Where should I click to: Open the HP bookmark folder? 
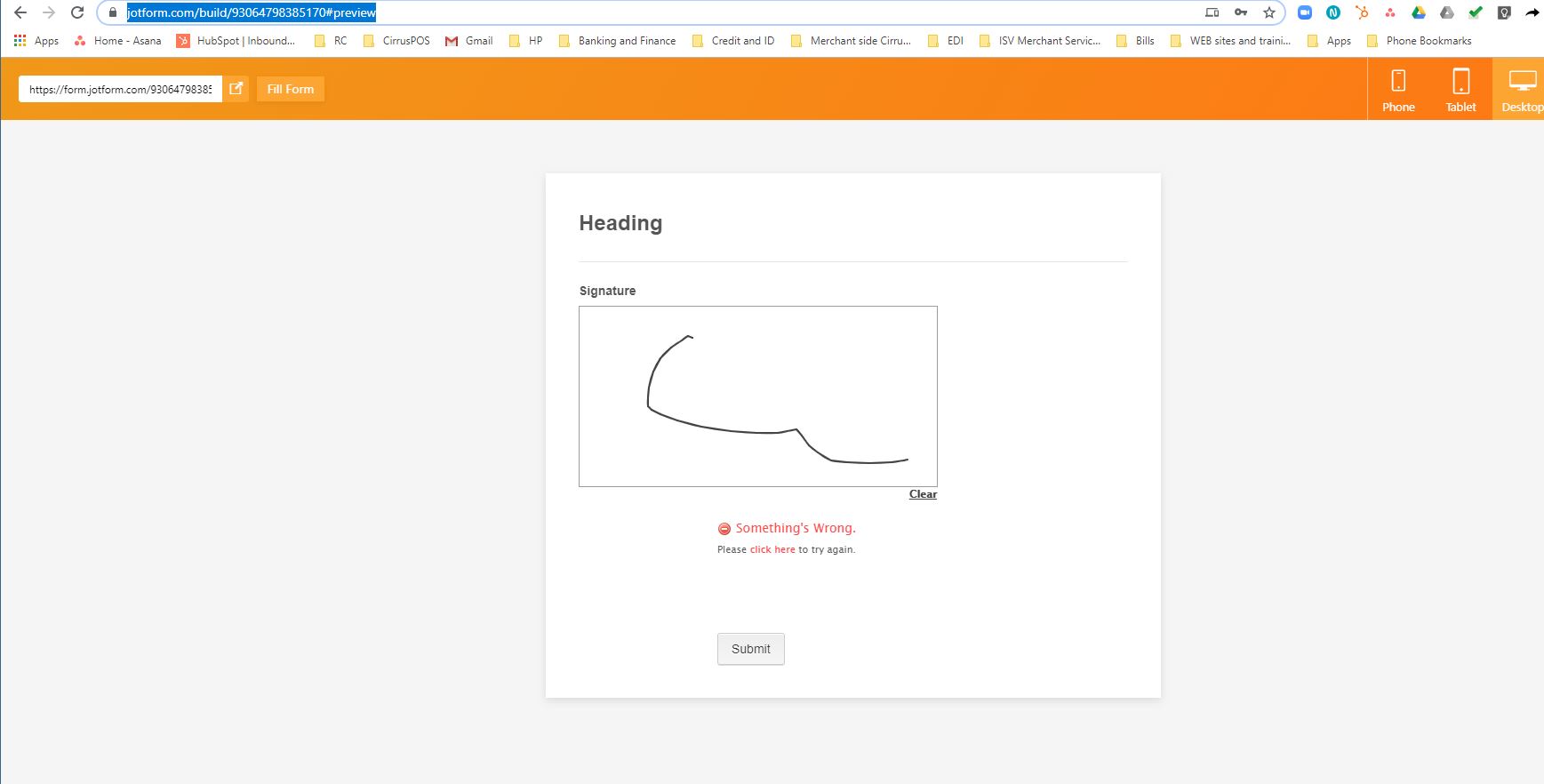(525, 41)
